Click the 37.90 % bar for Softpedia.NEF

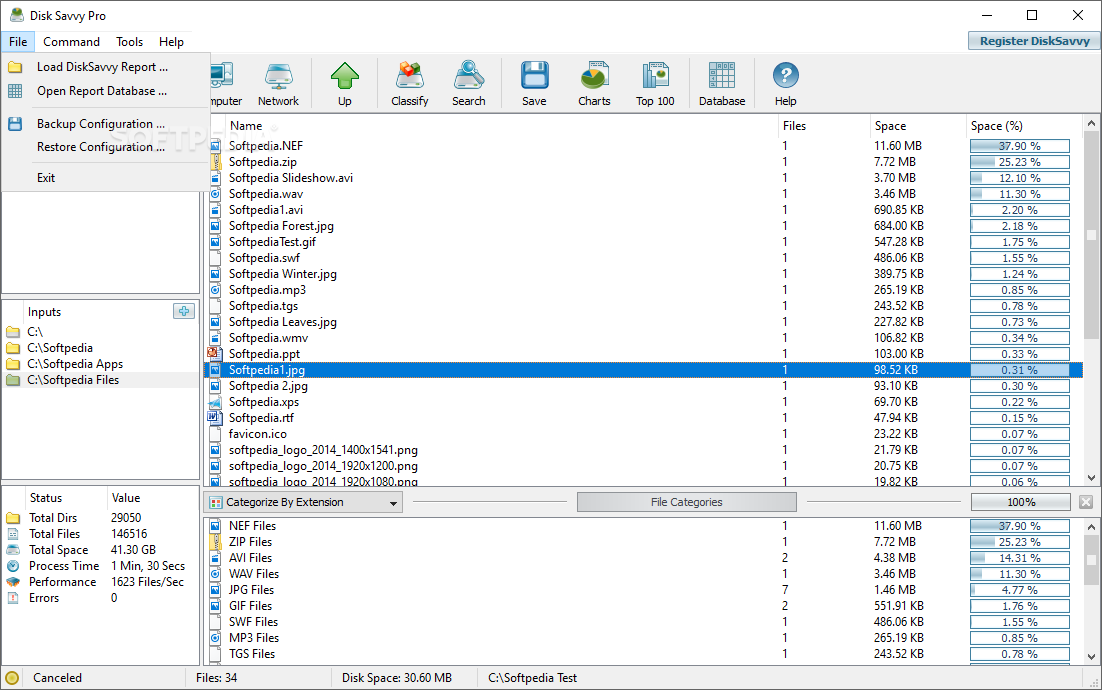(x=1020, y=146)
